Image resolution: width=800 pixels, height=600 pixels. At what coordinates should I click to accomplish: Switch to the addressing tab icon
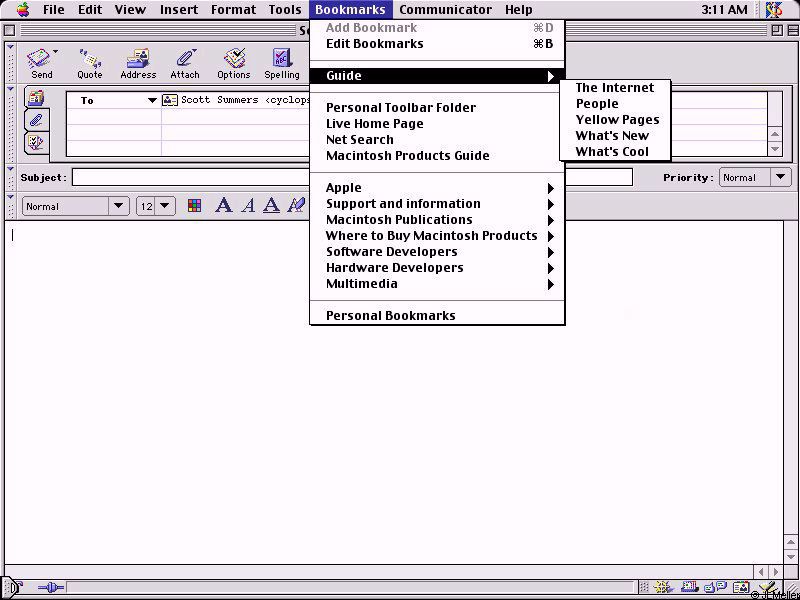coord(36,97)
